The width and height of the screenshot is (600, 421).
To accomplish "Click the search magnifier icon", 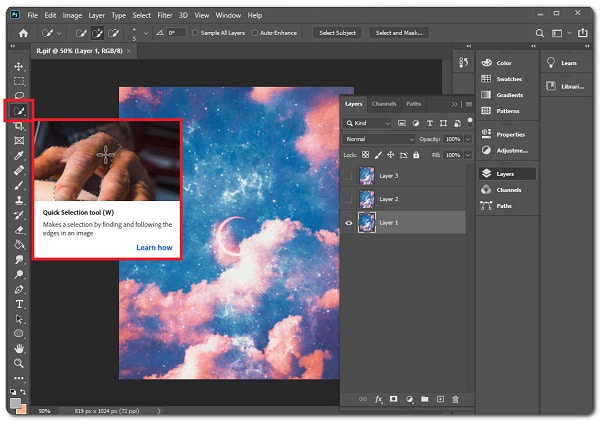I will click(x=540, y=33).
